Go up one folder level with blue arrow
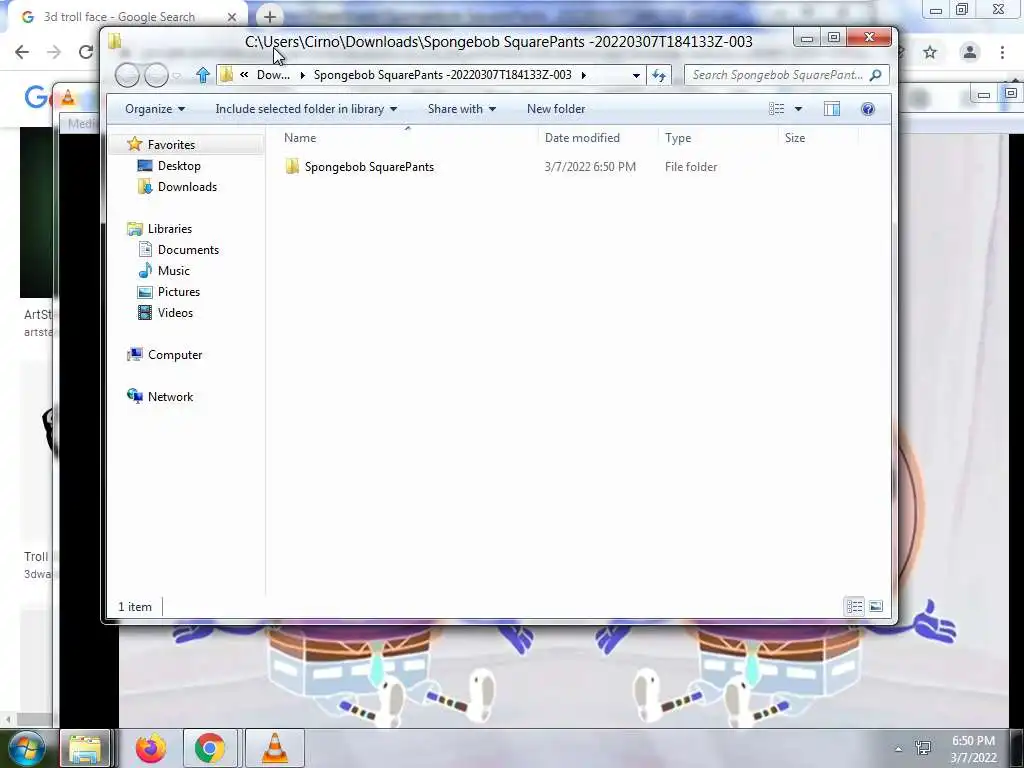 point(202,75)
